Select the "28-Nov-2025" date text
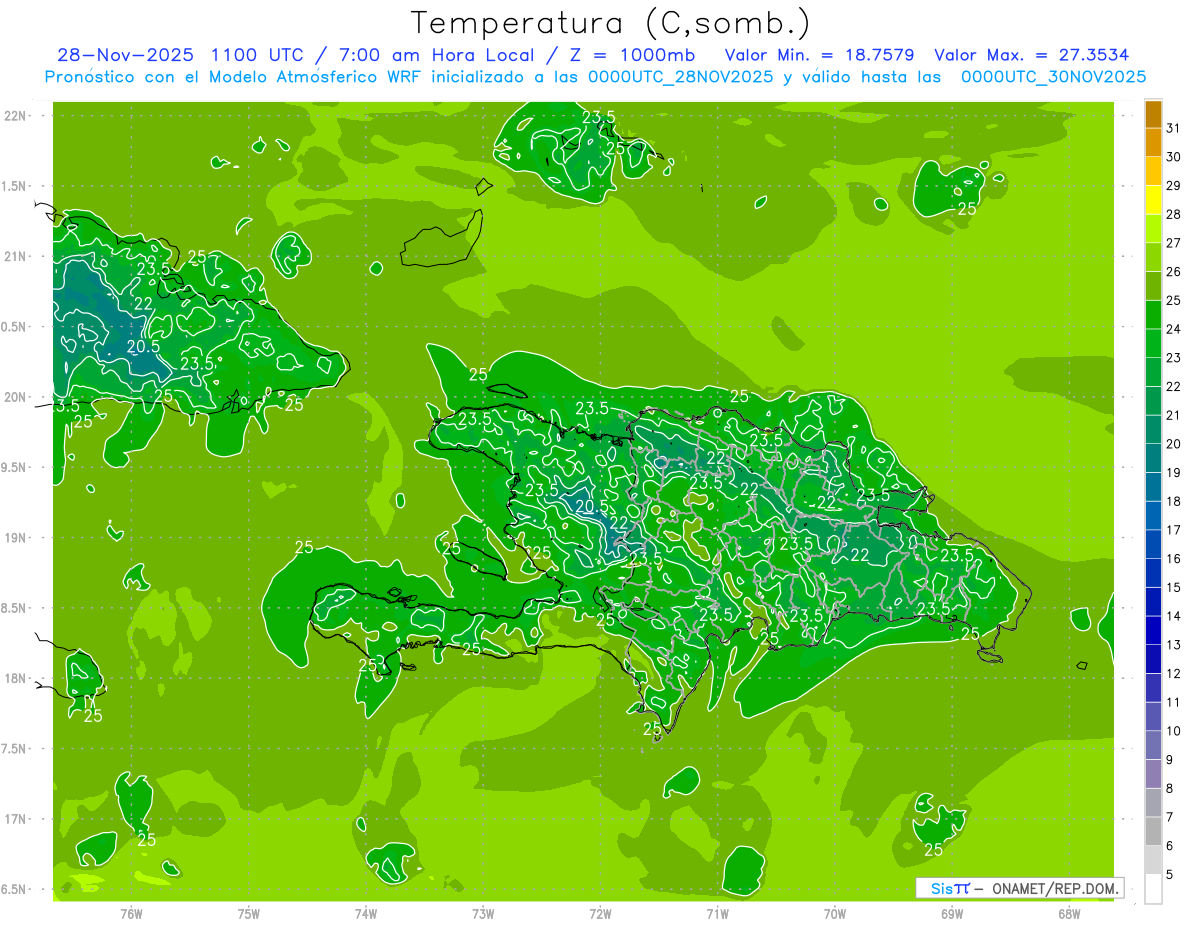The height and width of the screenshot is (927, 1200). coord(125,55)
